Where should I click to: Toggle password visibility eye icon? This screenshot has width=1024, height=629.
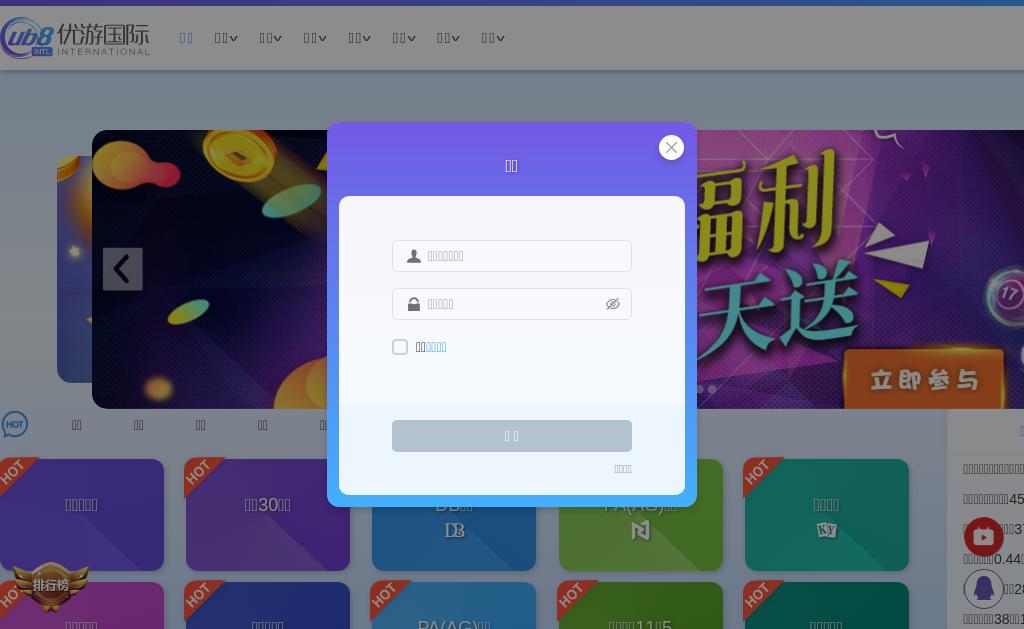click(x=613, y=304)
